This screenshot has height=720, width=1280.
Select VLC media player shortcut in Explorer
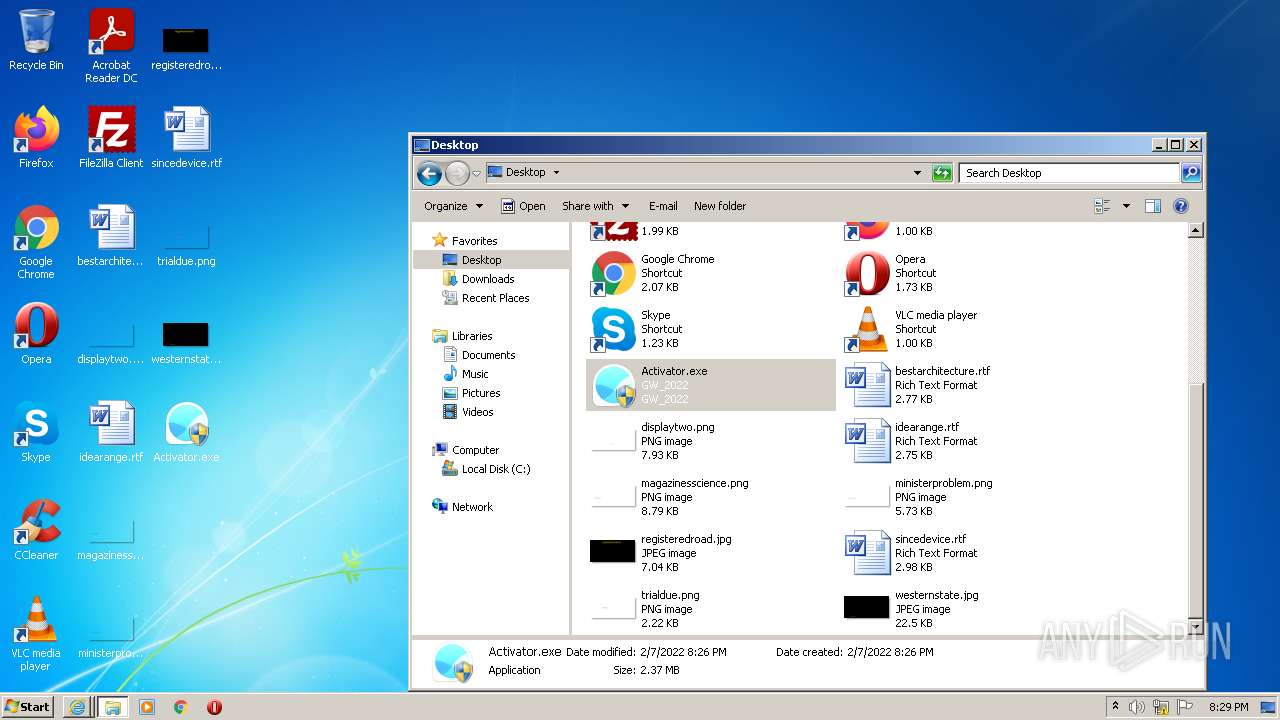[964, 329]
